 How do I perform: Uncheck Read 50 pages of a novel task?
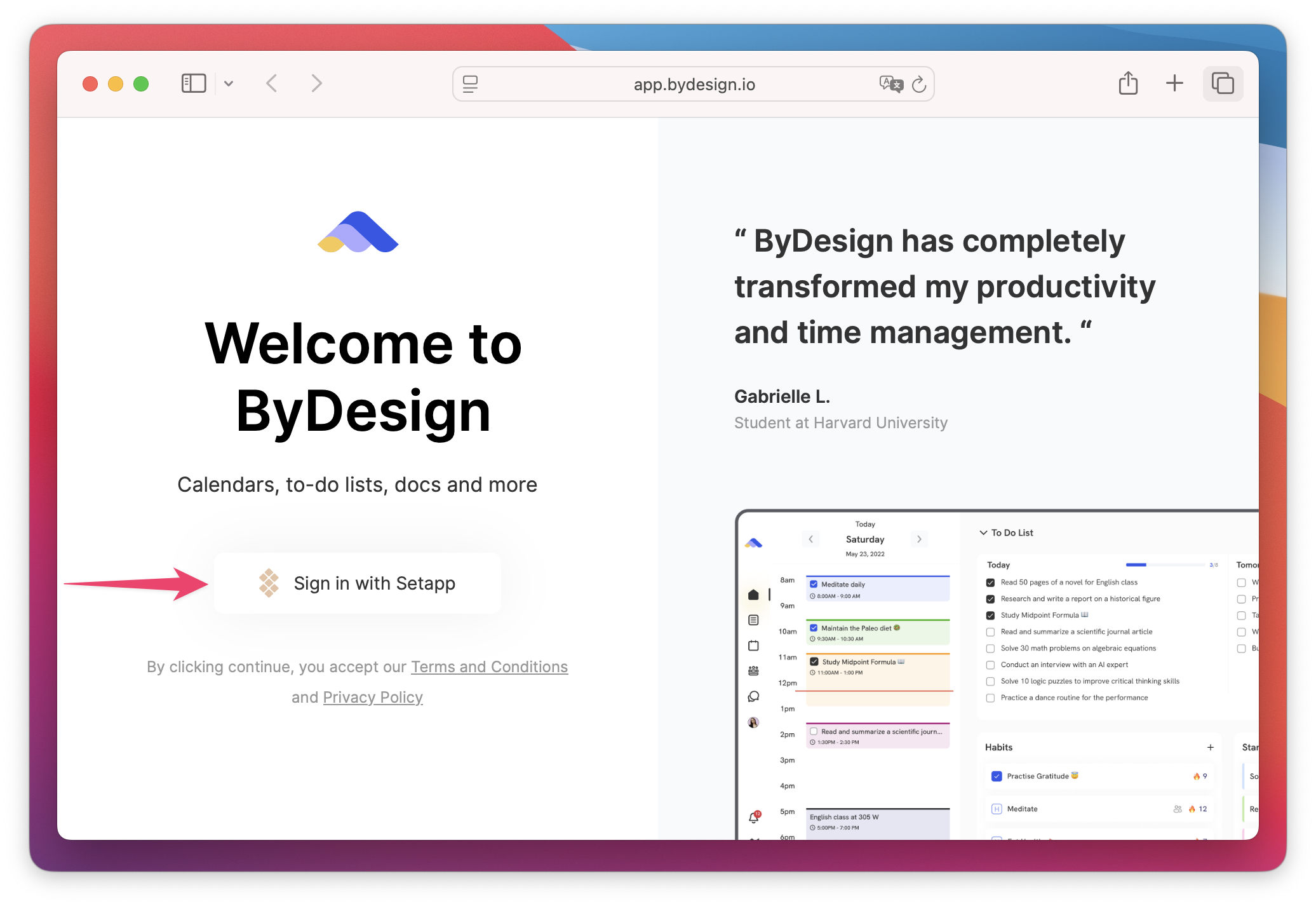990,582
